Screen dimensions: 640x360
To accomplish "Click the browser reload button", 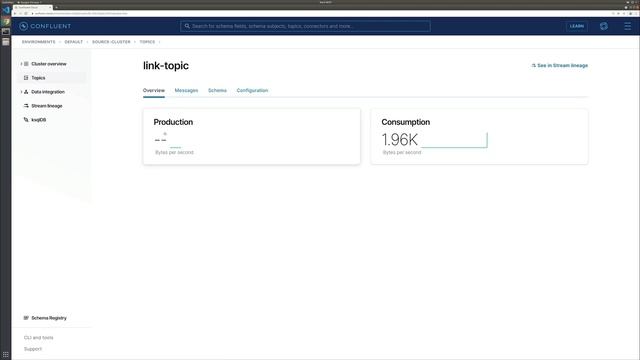I will 26,13.
